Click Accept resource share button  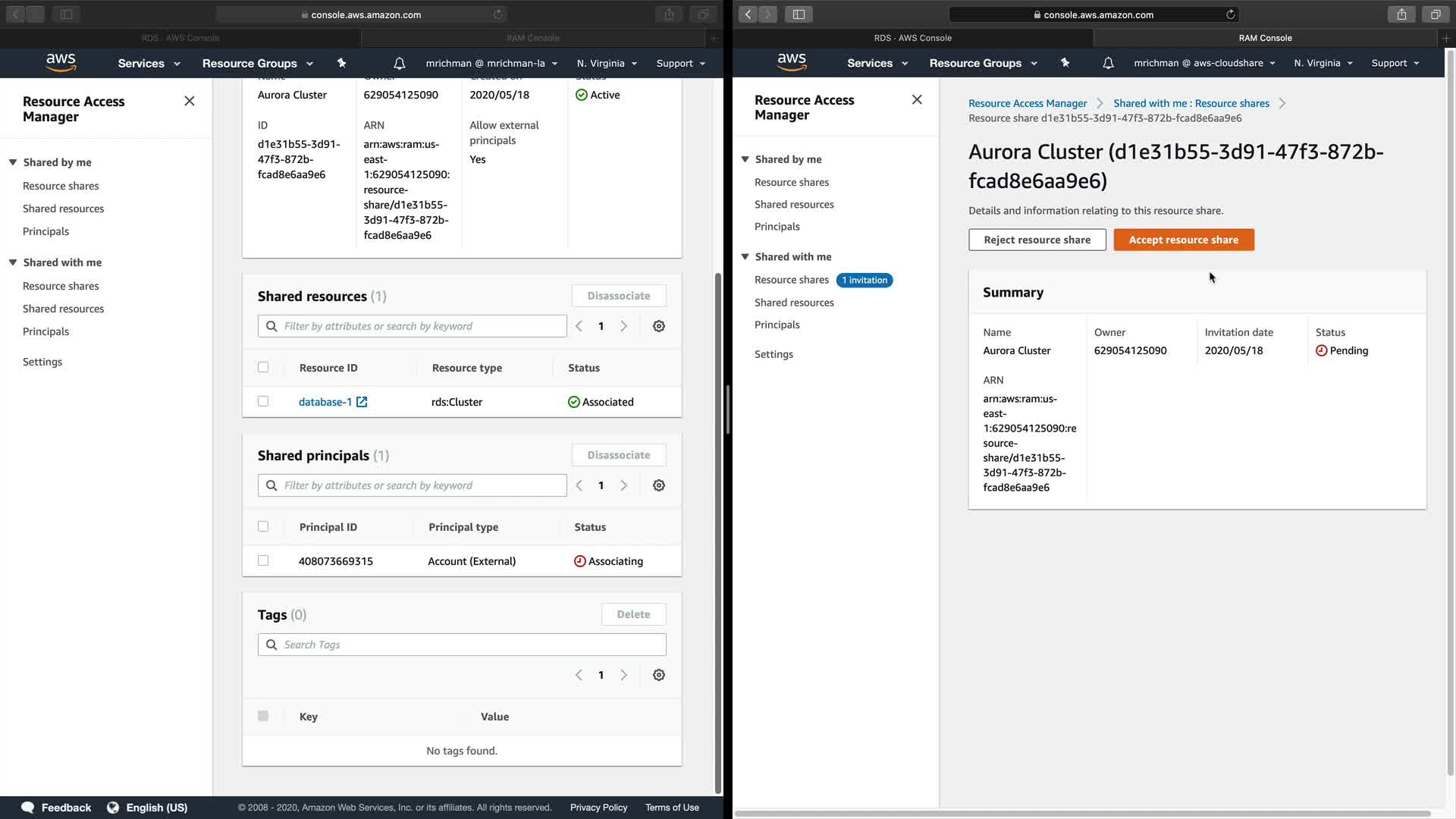tap(1183, 240)
